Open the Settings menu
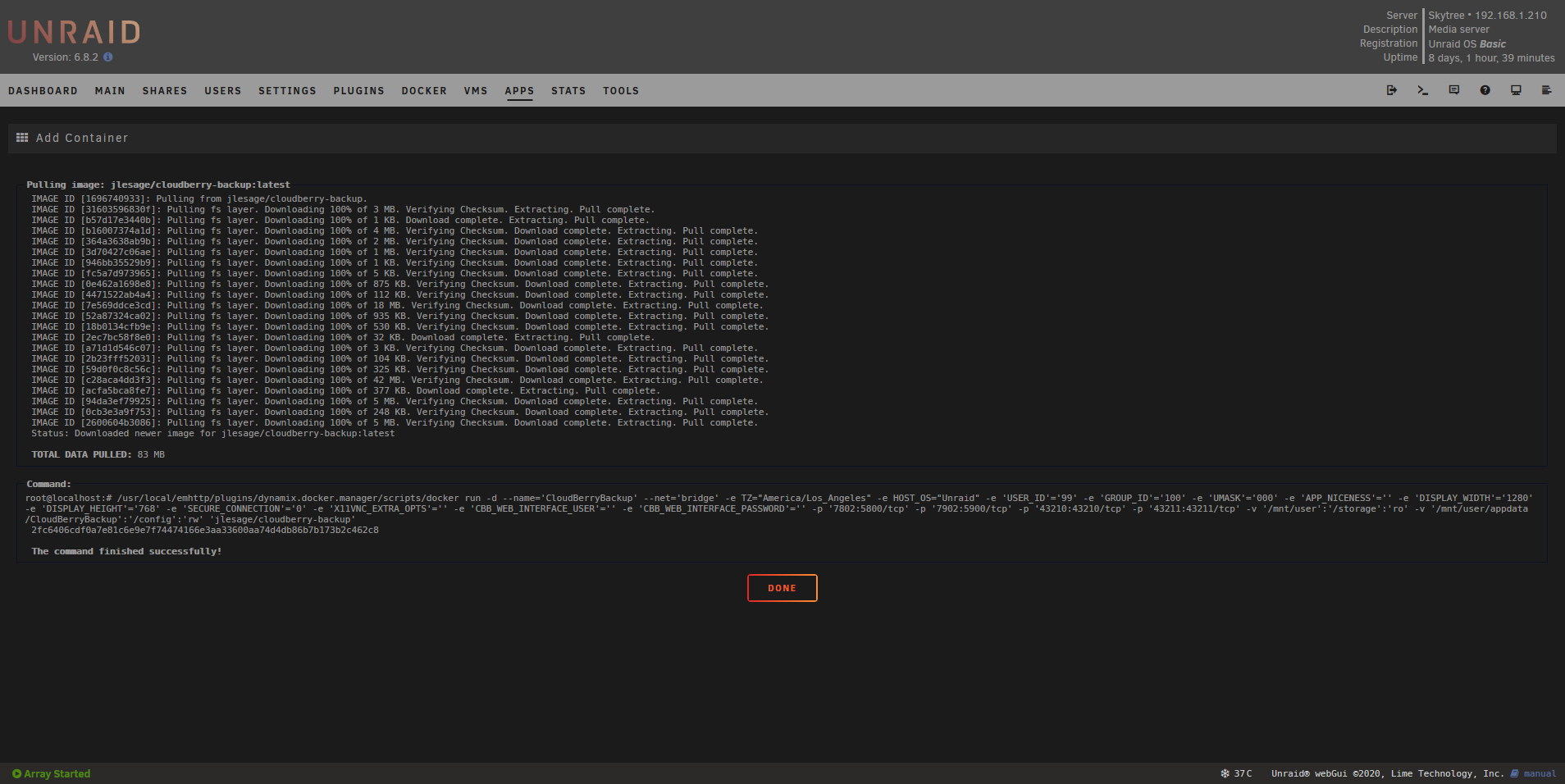The image size is (1565, 784). click(x=287, y=91)
